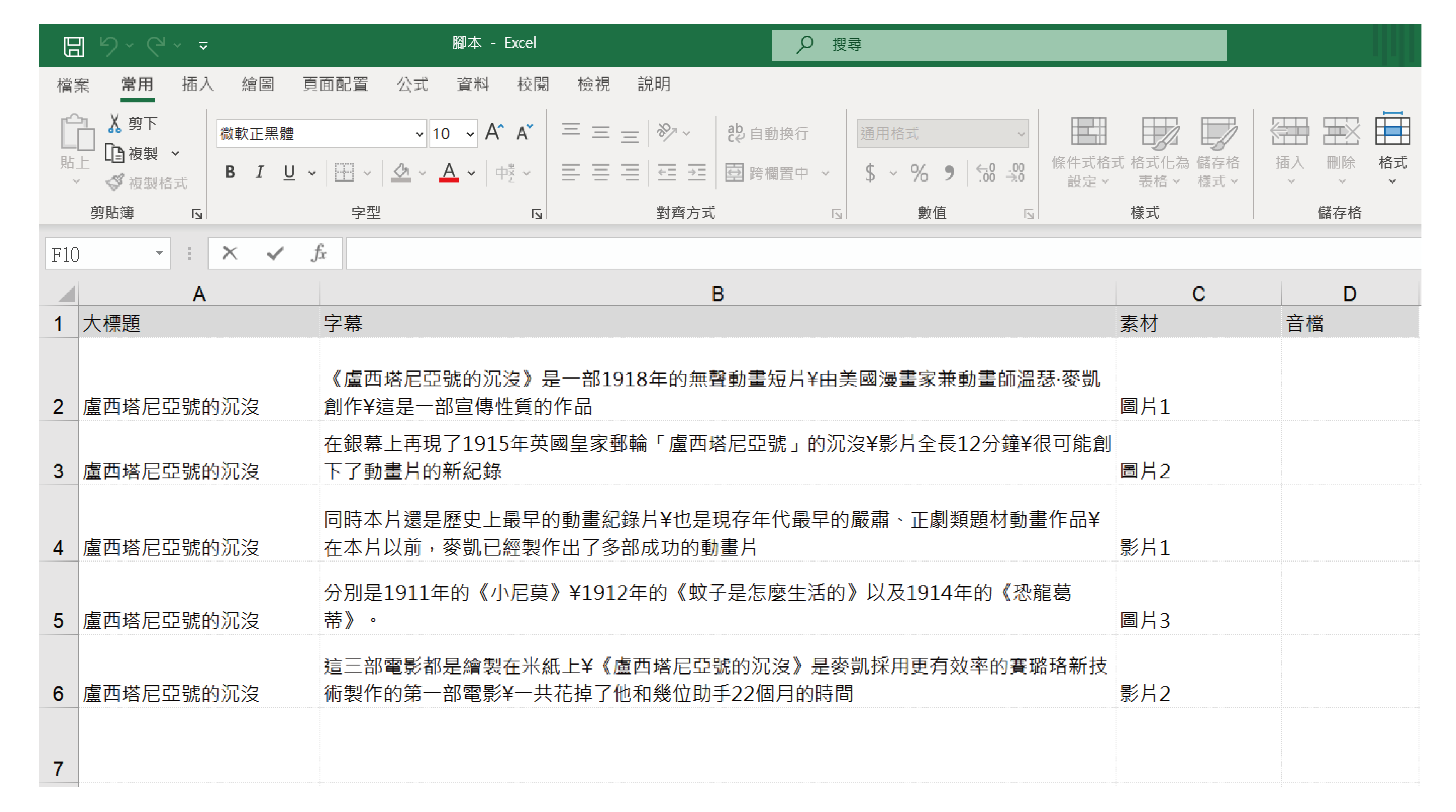Viewport: 1456px width, 812px height.
Task: Click the increase indent icon
Action: pyautogui.click(x=696, y=172)
